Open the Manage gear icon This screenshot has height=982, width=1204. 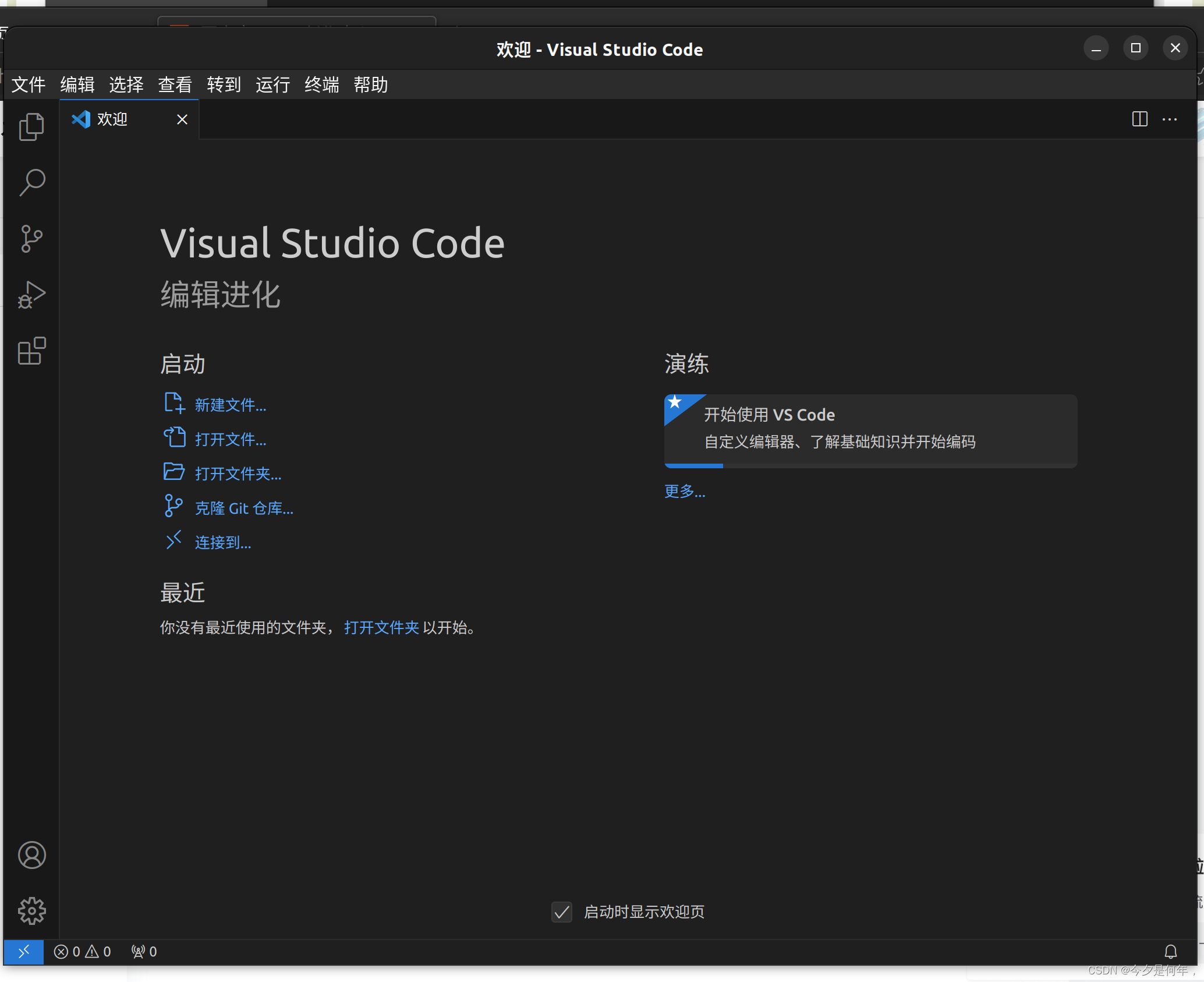31,910
